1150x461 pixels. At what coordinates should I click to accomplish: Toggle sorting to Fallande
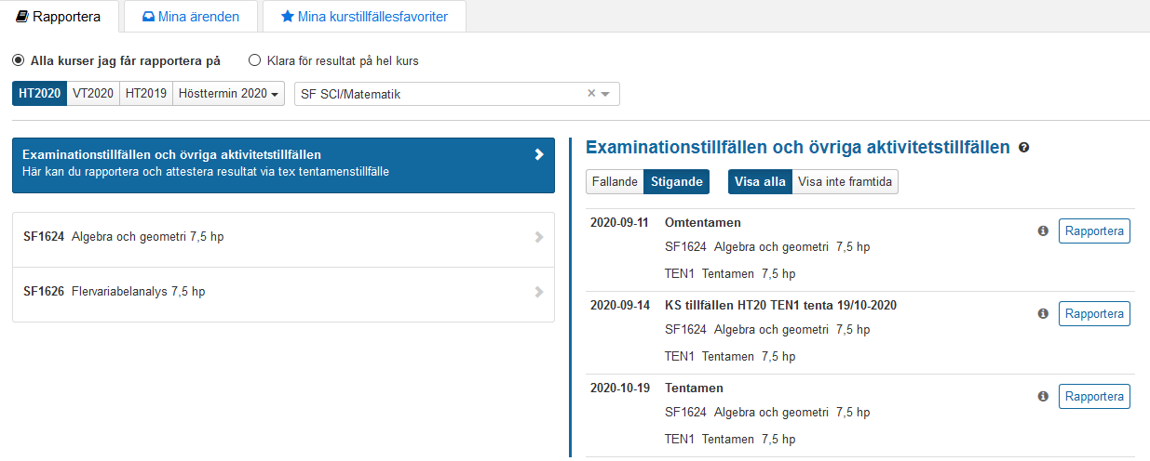tap(614, 182)
